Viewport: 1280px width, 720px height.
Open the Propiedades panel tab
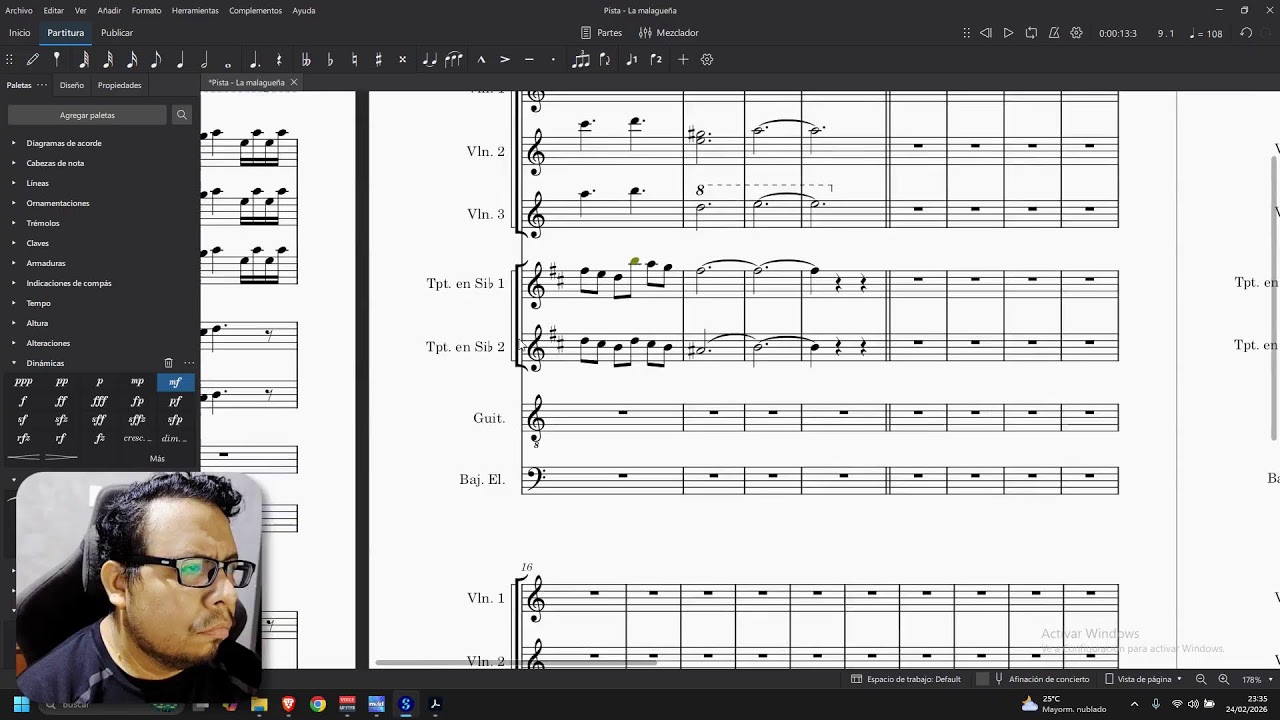tap(119, 85)
